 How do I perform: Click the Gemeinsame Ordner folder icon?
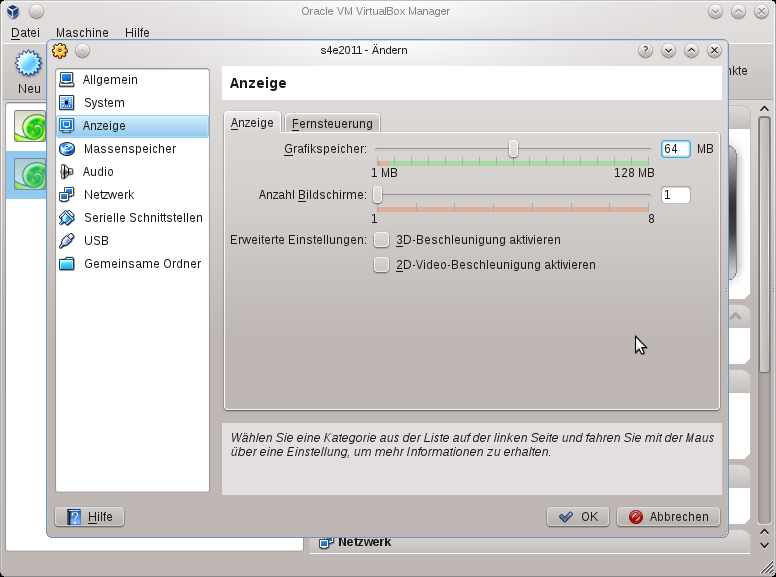(67, 264)
